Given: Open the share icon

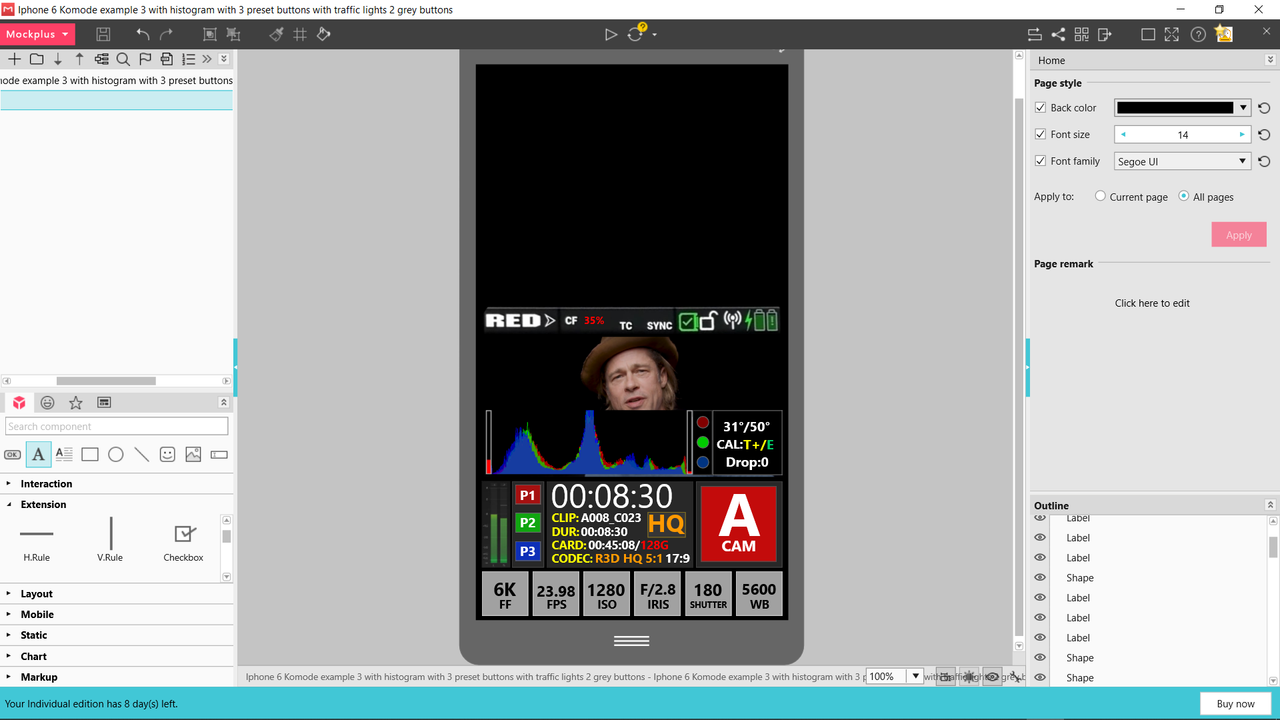Looking at the screenshot, I should point(1058,34).
